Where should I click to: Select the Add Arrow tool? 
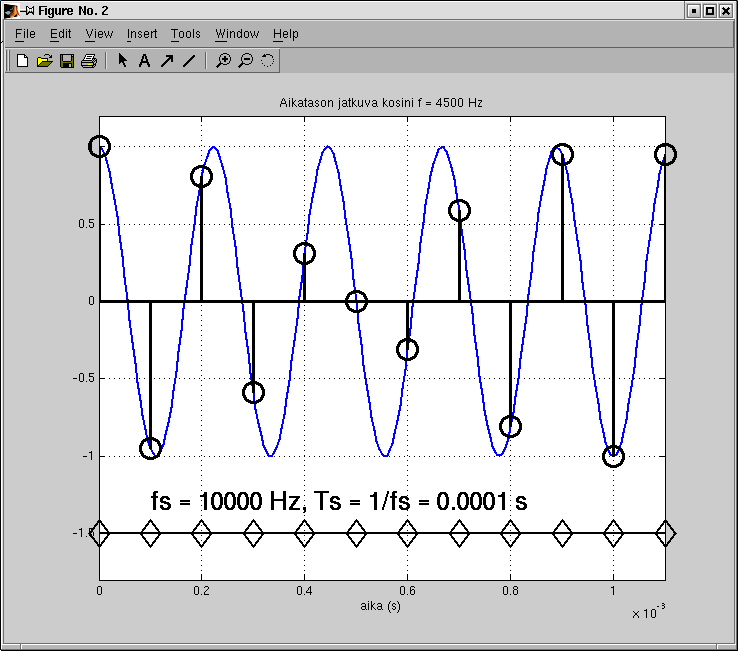click(167, 61)
